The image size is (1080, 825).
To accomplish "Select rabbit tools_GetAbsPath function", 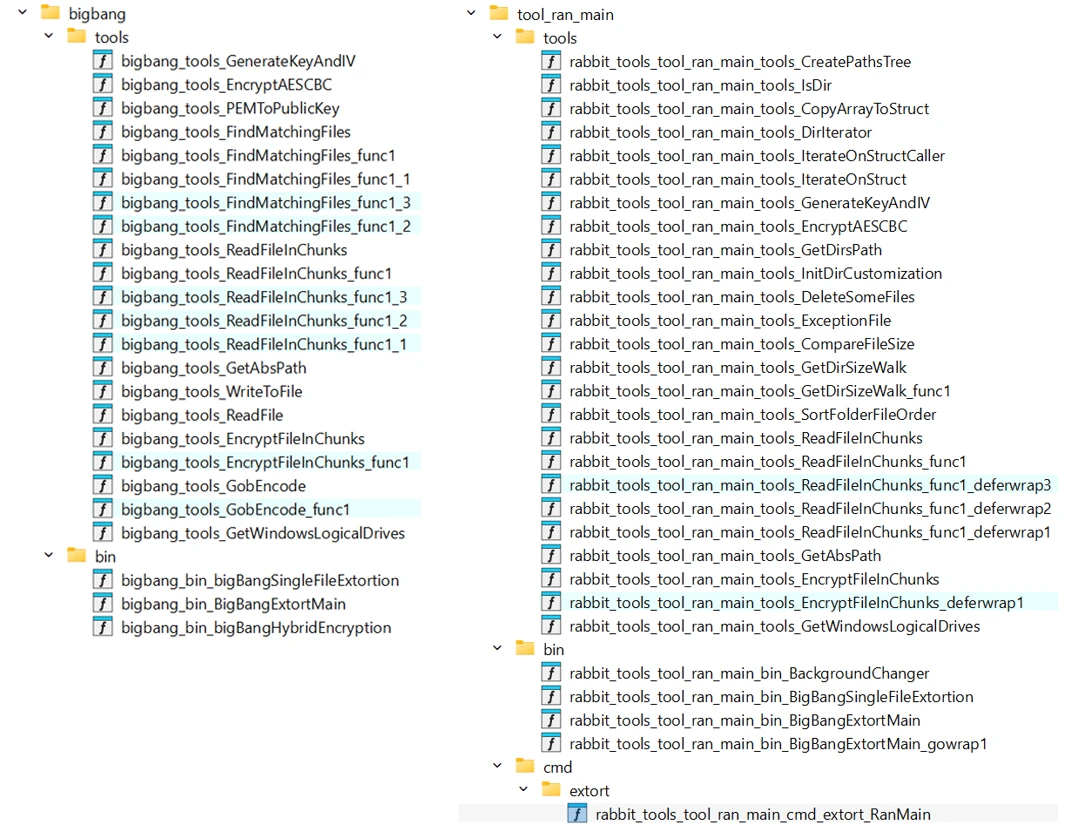I will (725, 556).
